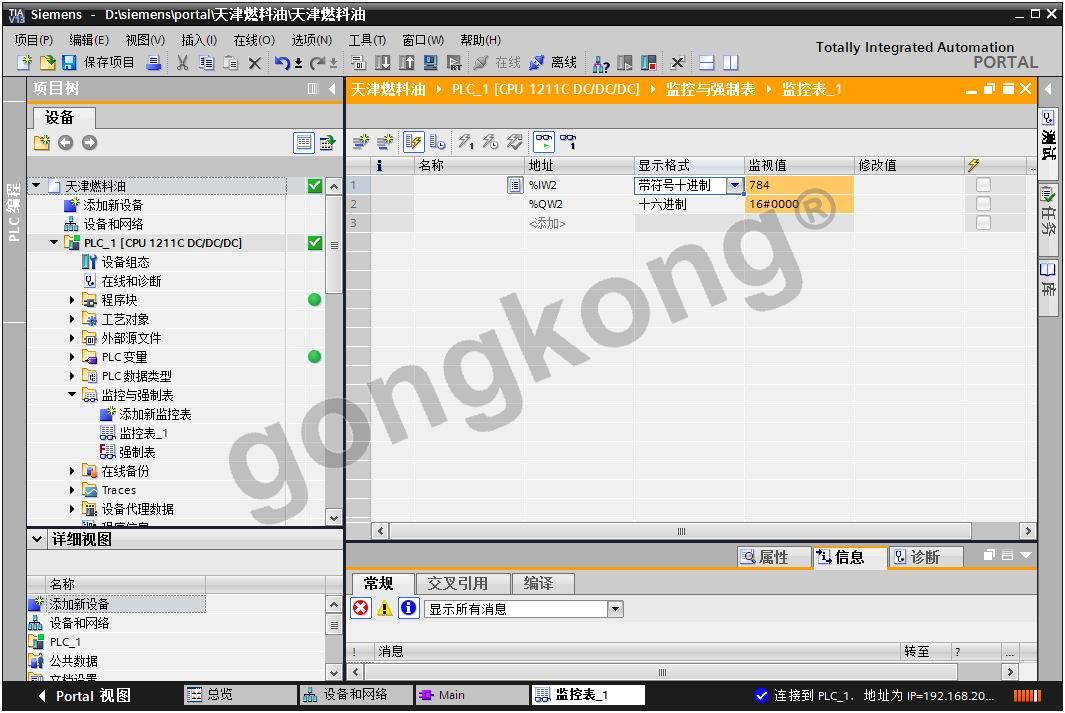Click the project tree down scroll arrow
The height and width of the screenshot is (713, 1065).
[333, 517]
